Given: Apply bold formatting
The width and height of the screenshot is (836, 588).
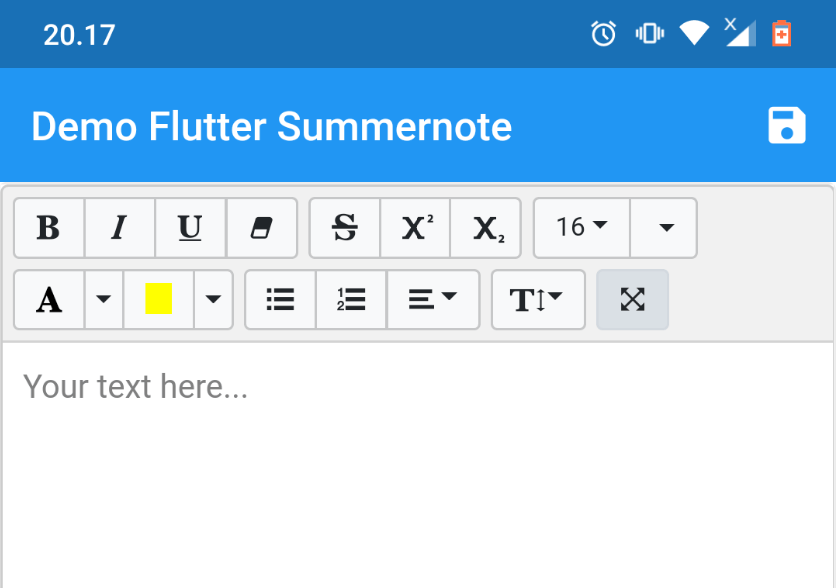Looking at the screenshot, I should pos(48,228).
